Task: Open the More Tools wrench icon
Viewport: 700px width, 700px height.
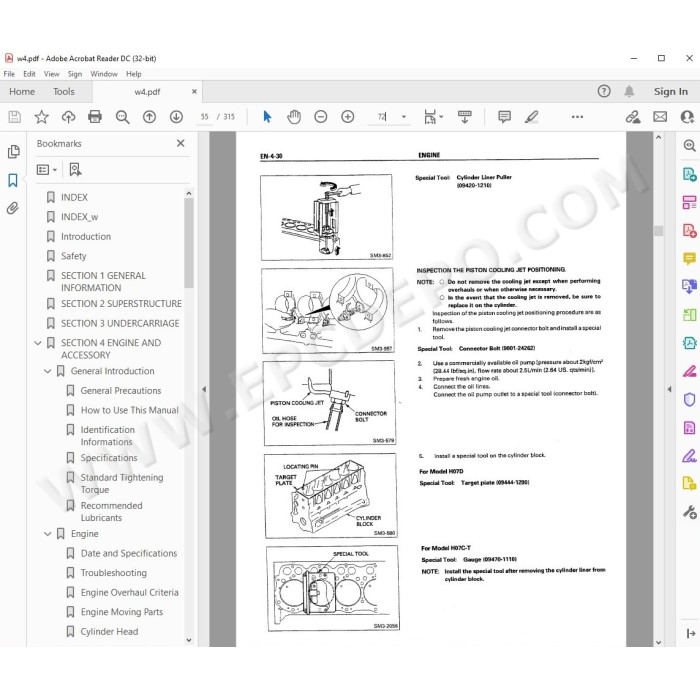Action: [x=689, y=512]
